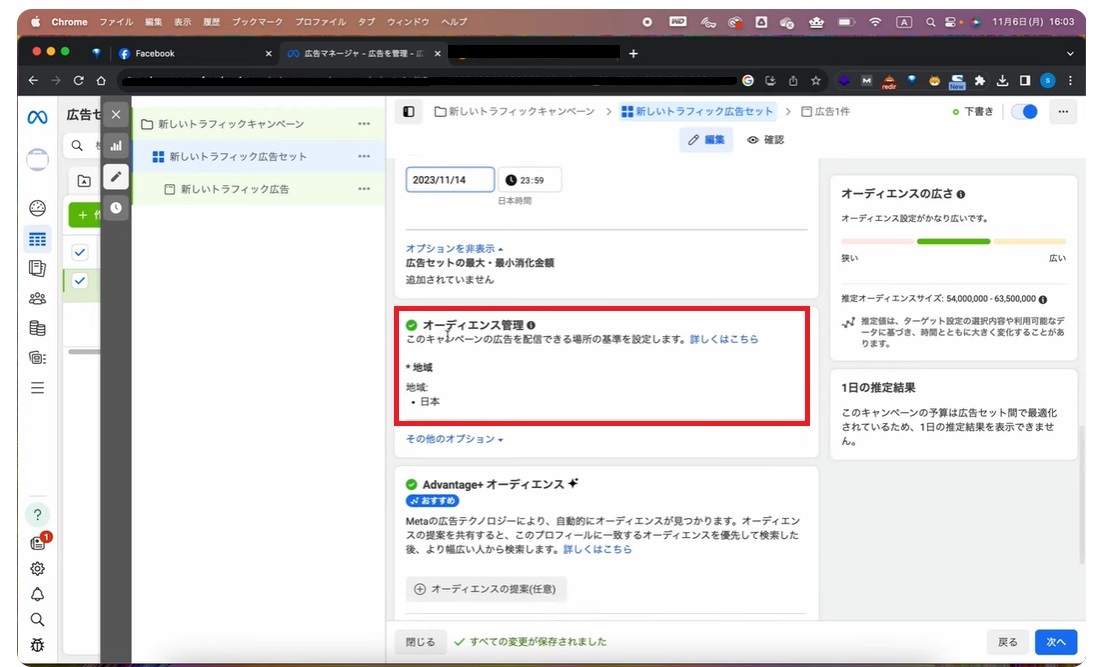
Task: Collapse オプションを非表示 section
Action: coord(454,248)
